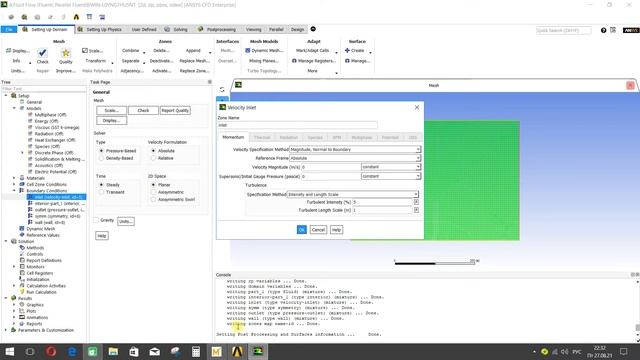The image size is (640, 360).
Task: Select Axisymmetric 2D space option
Action: coord(153,192)
